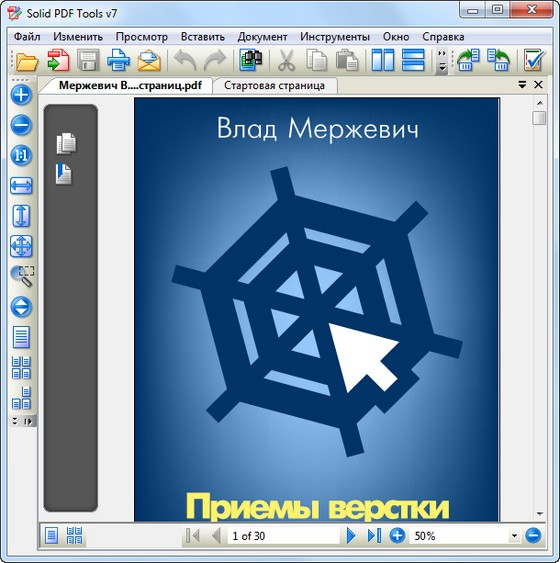Viewport: 560px width, 563px height.
Task: Click the Solid PDF Tools title bar icon
Action: [x=15, y=13]
